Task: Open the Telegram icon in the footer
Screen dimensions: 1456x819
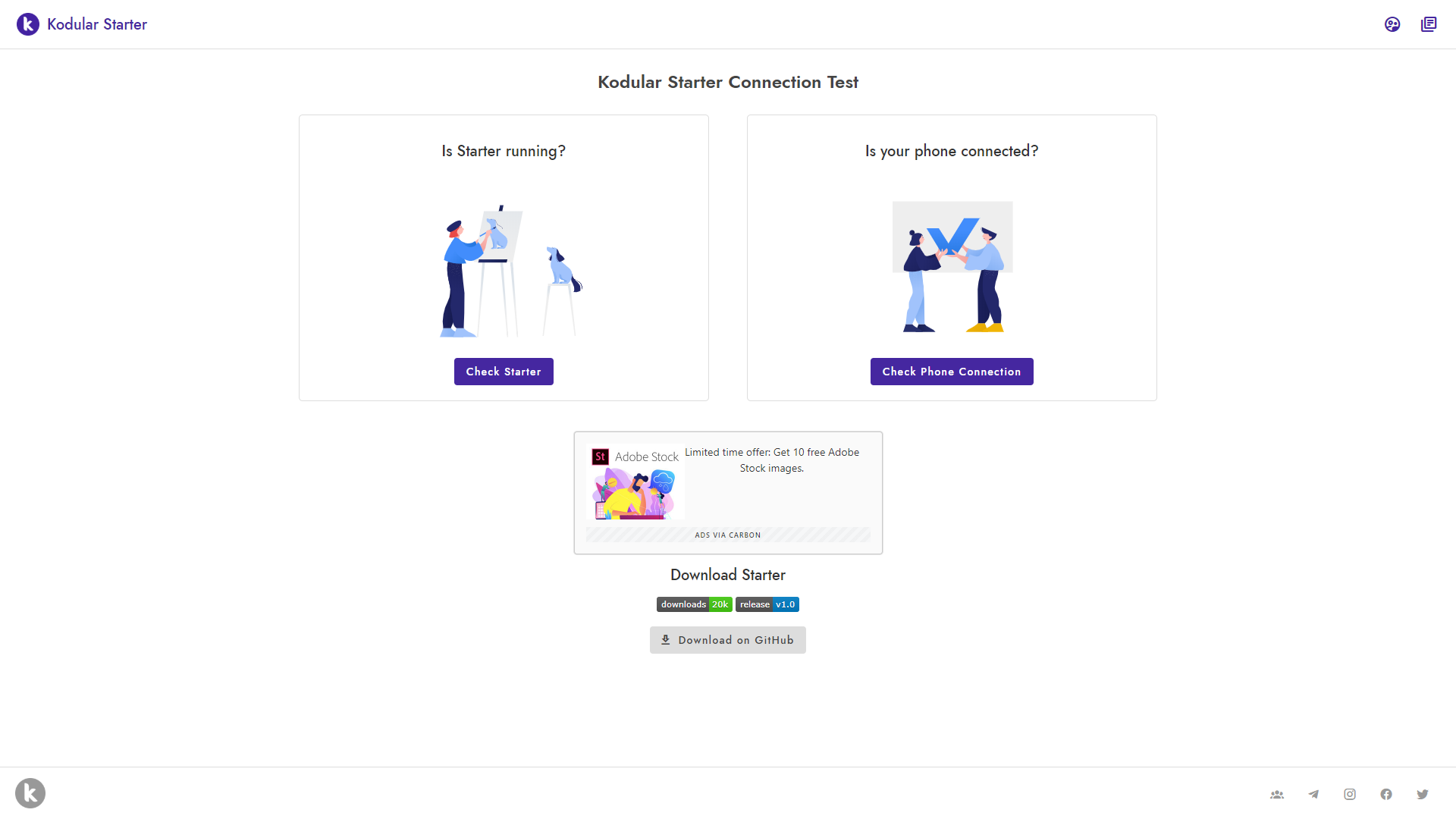Action: [x=1313, y=793]
